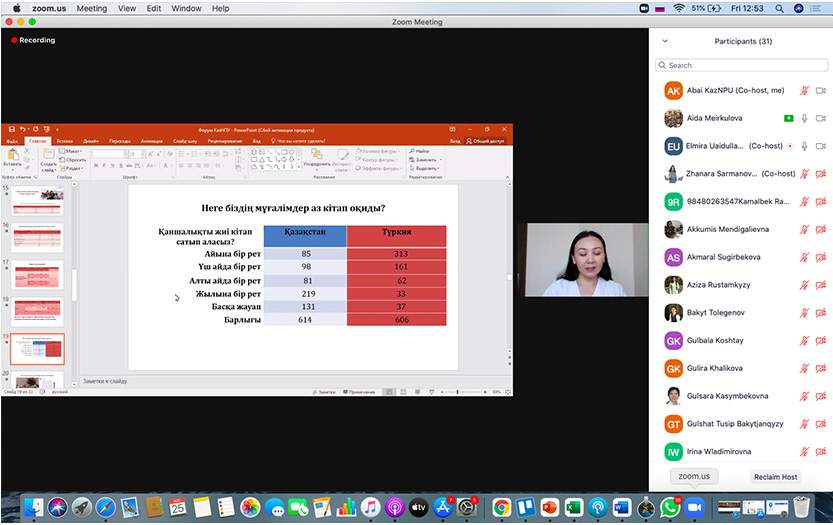
Task: Collapse the Participants panel chevron
Action: tap(665, 41)
